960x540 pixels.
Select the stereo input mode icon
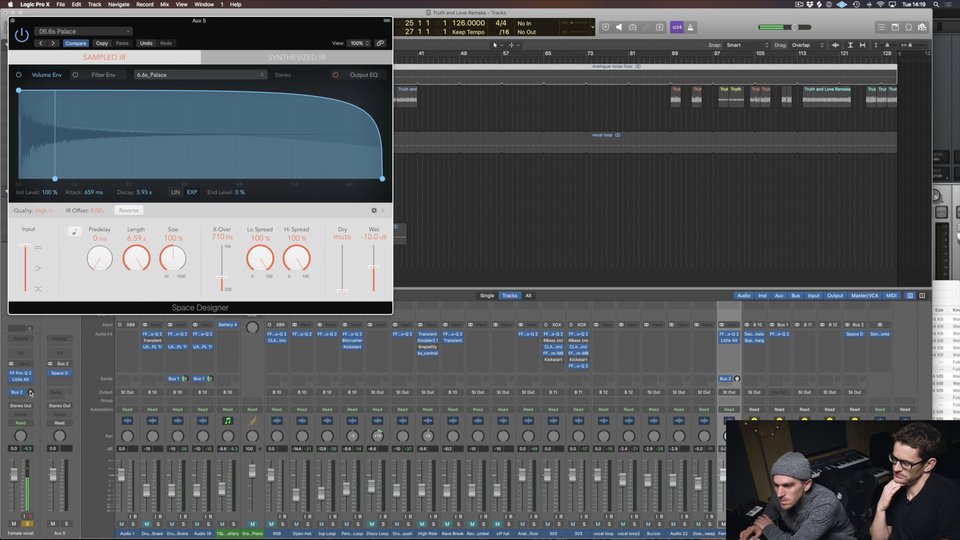click(x=38, y=247)
